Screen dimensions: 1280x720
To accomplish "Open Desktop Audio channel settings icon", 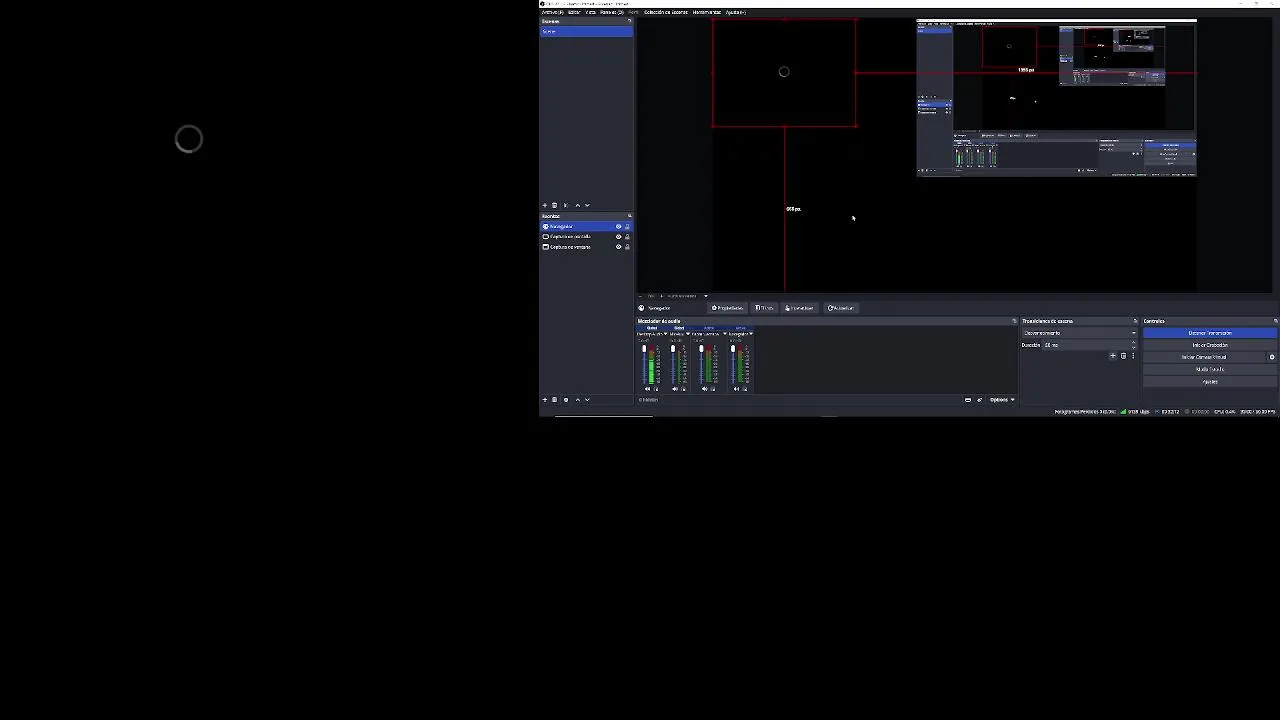I will (656, 389).
